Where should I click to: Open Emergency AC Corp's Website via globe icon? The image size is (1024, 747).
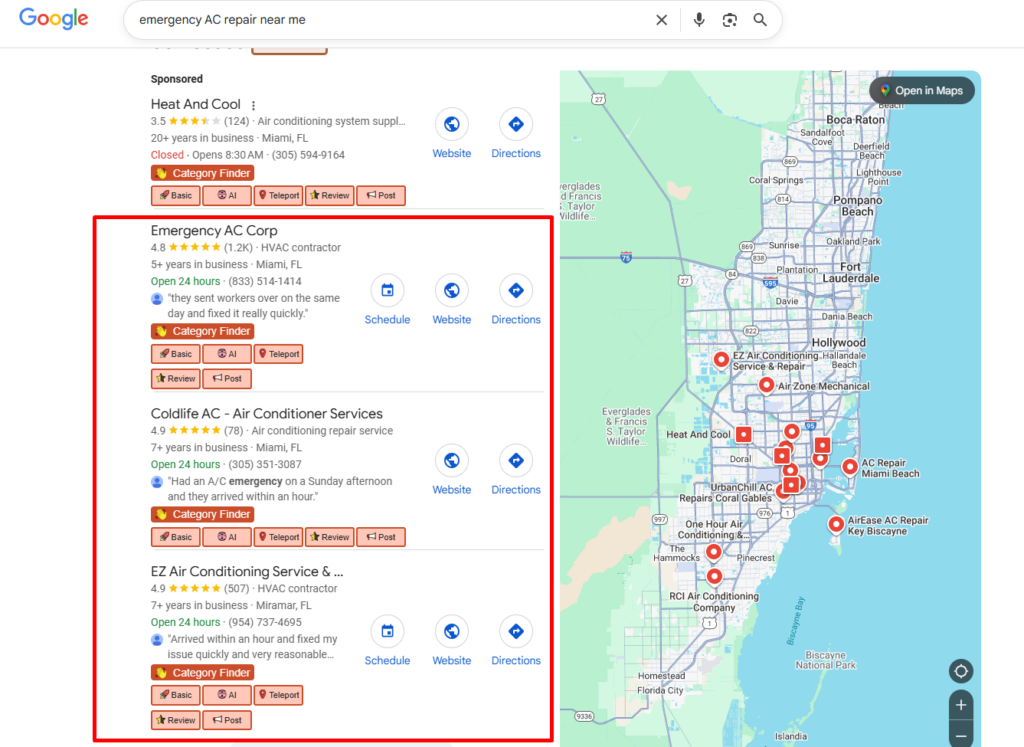click(451, 292)
